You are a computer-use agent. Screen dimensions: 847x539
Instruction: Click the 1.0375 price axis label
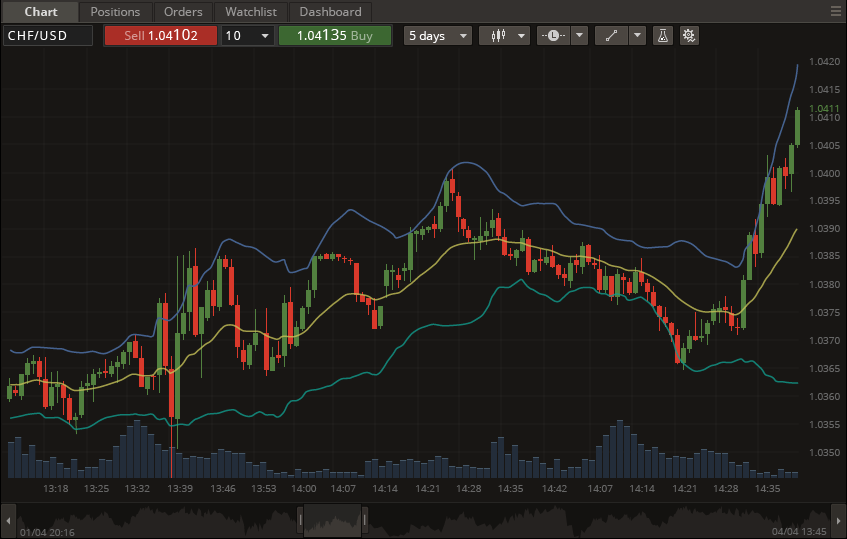pos(824,312)
